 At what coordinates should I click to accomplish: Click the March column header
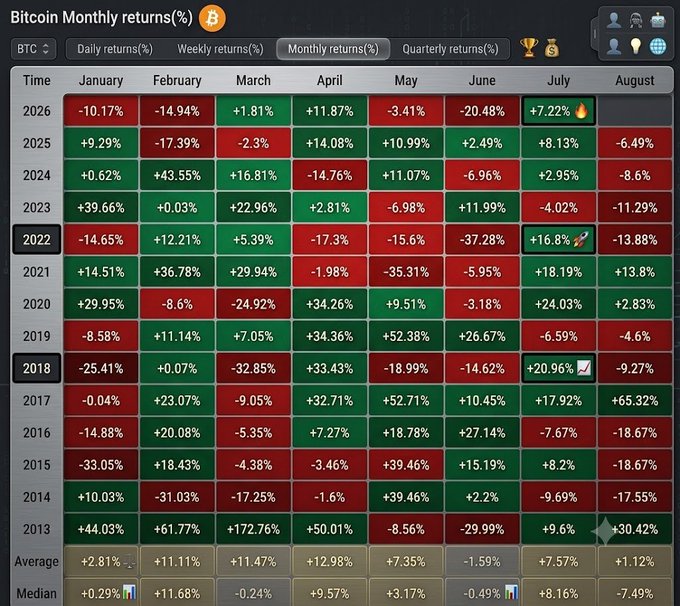pos(253,80)
